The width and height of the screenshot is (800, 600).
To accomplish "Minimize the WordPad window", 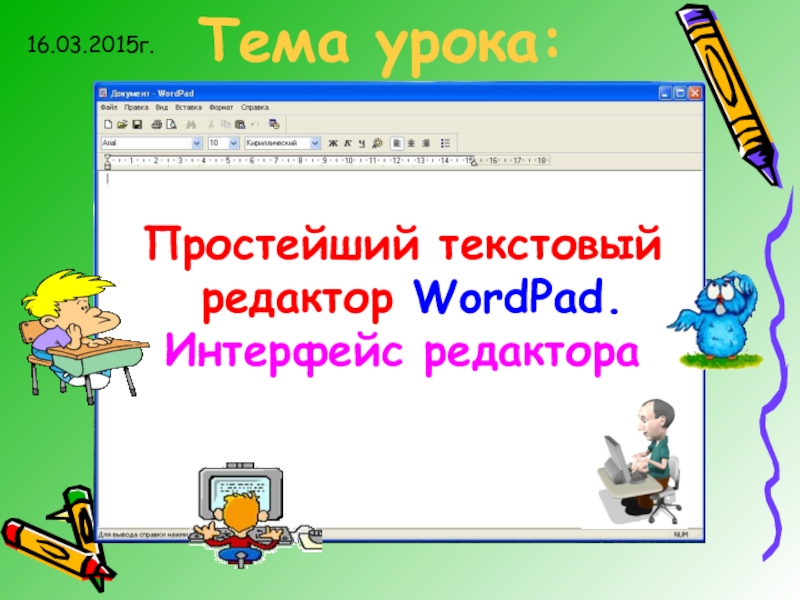I will (x=665, y=93).
